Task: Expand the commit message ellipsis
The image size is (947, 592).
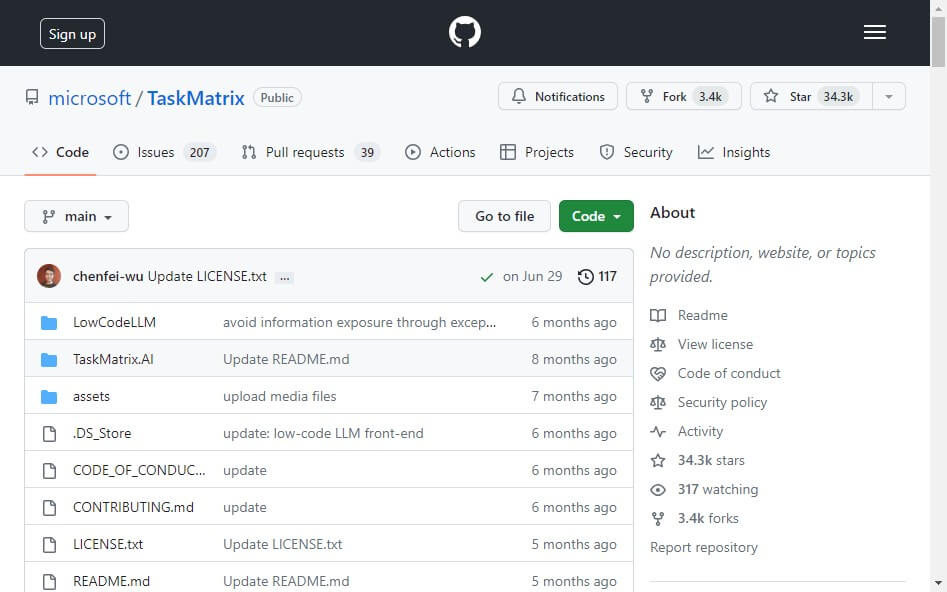Action: point(284,277)
